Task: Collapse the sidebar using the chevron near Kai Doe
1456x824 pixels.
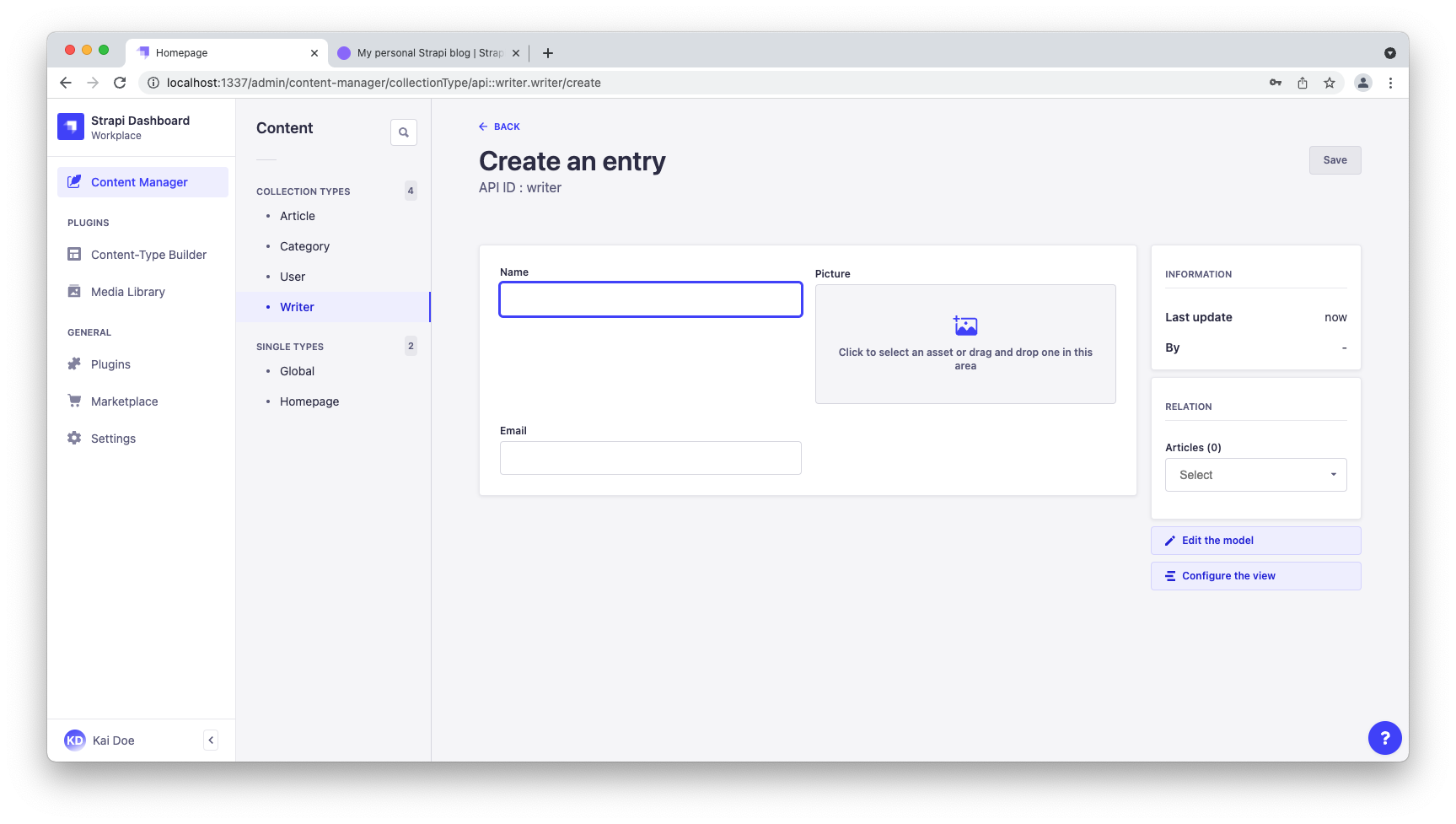Action: [x=211, y=740]
